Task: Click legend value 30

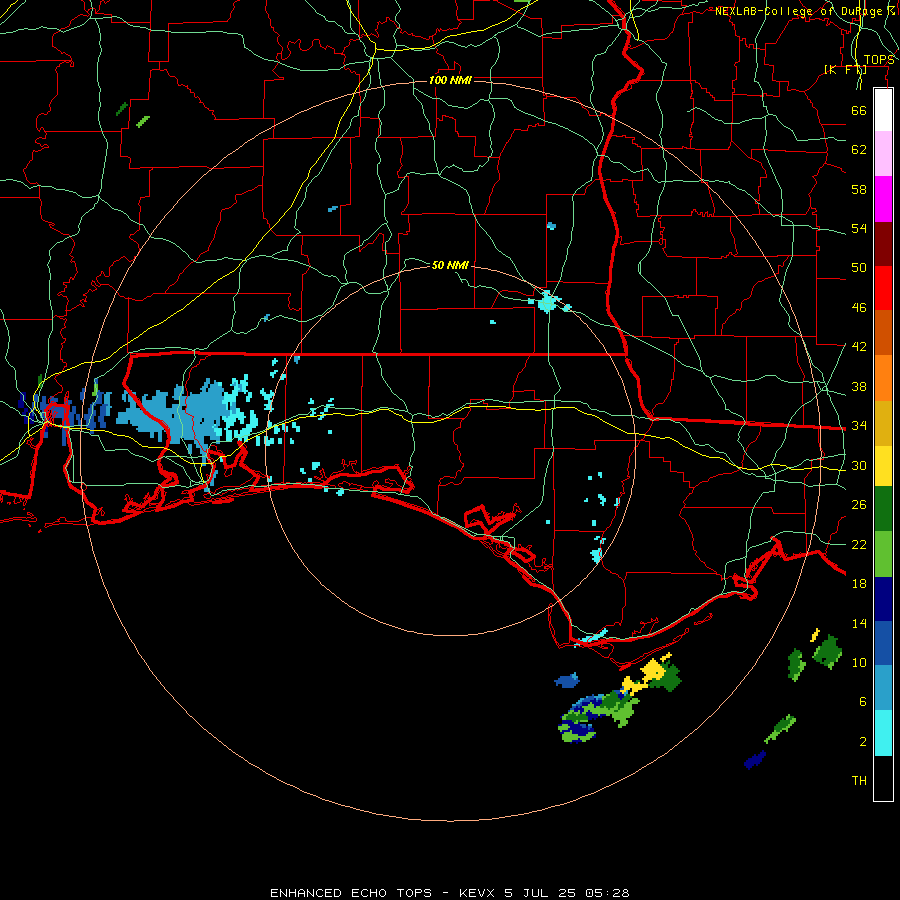Action: coord(859,465)
